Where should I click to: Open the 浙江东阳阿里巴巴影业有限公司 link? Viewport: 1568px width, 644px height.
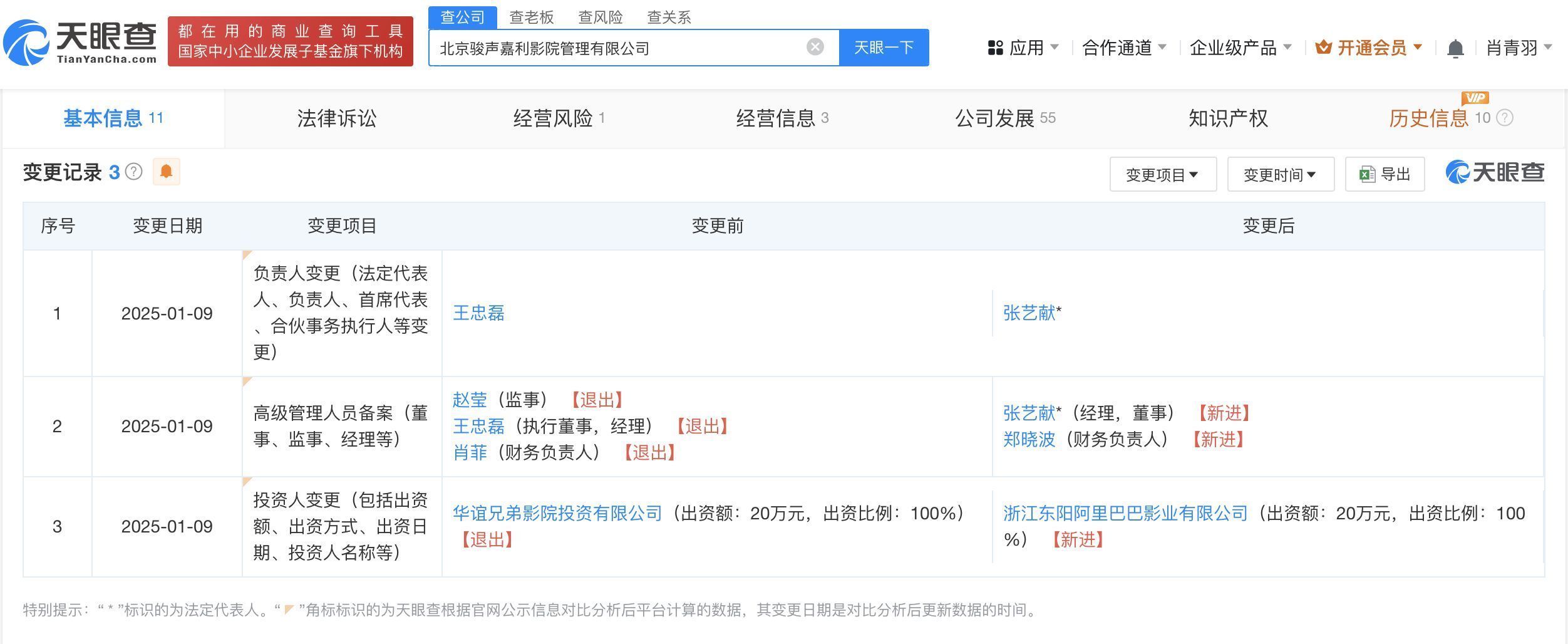(1125, 514)
